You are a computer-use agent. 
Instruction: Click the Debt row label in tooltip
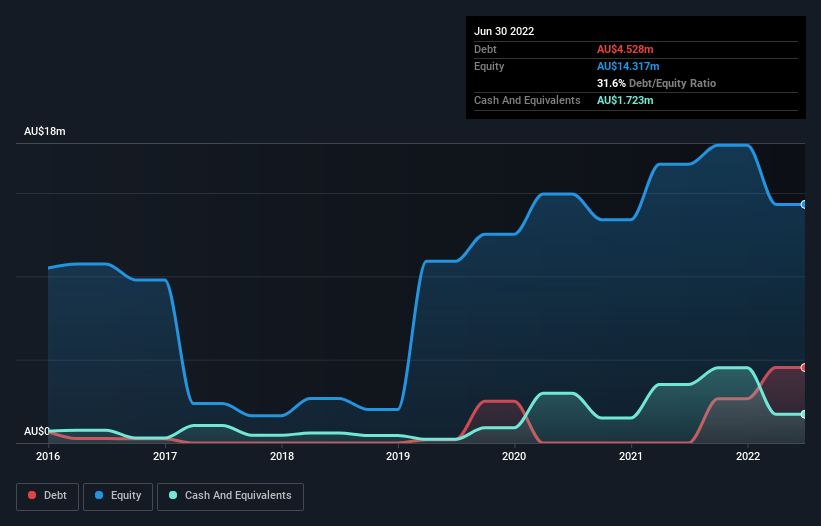(x=485, y=49)
